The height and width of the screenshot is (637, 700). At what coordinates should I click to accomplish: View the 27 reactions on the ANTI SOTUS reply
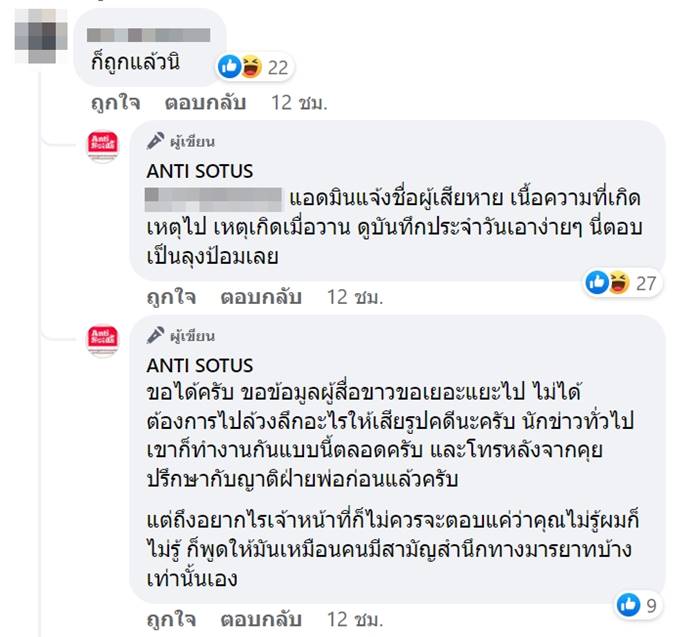(621, 283)
